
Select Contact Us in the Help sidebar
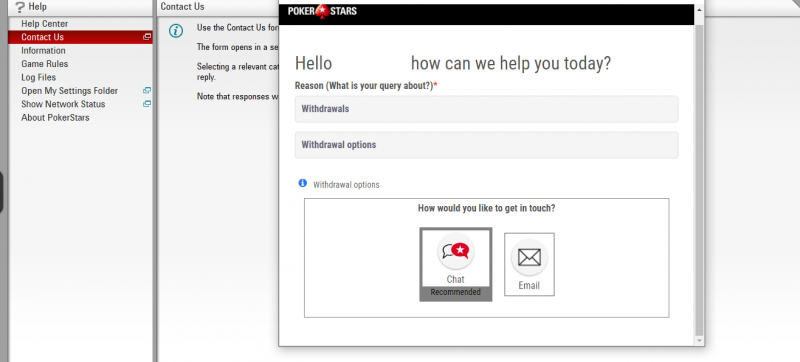80,37
